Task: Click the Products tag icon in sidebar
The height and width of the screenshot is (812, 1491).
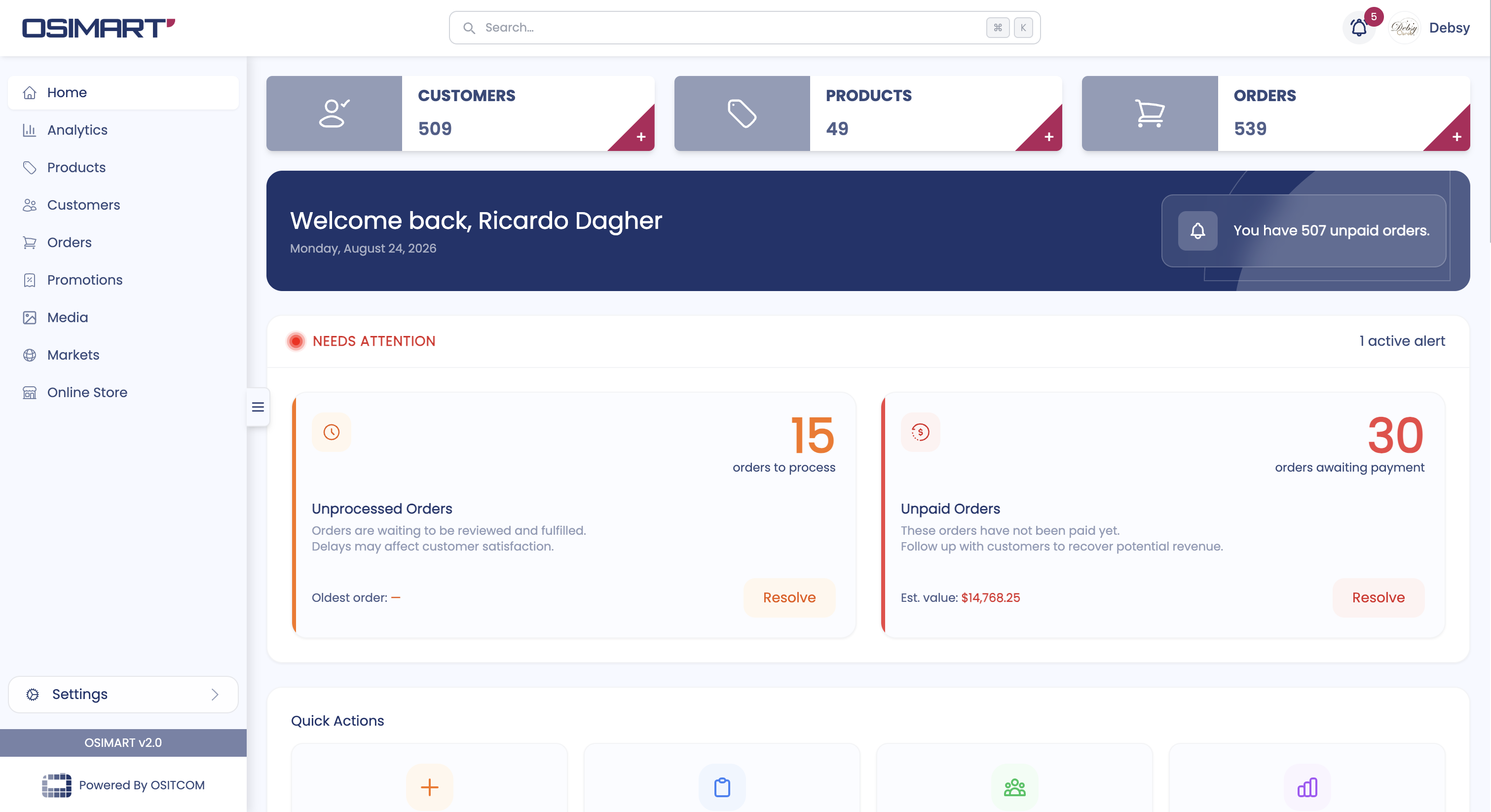Action: coord(30,168)
